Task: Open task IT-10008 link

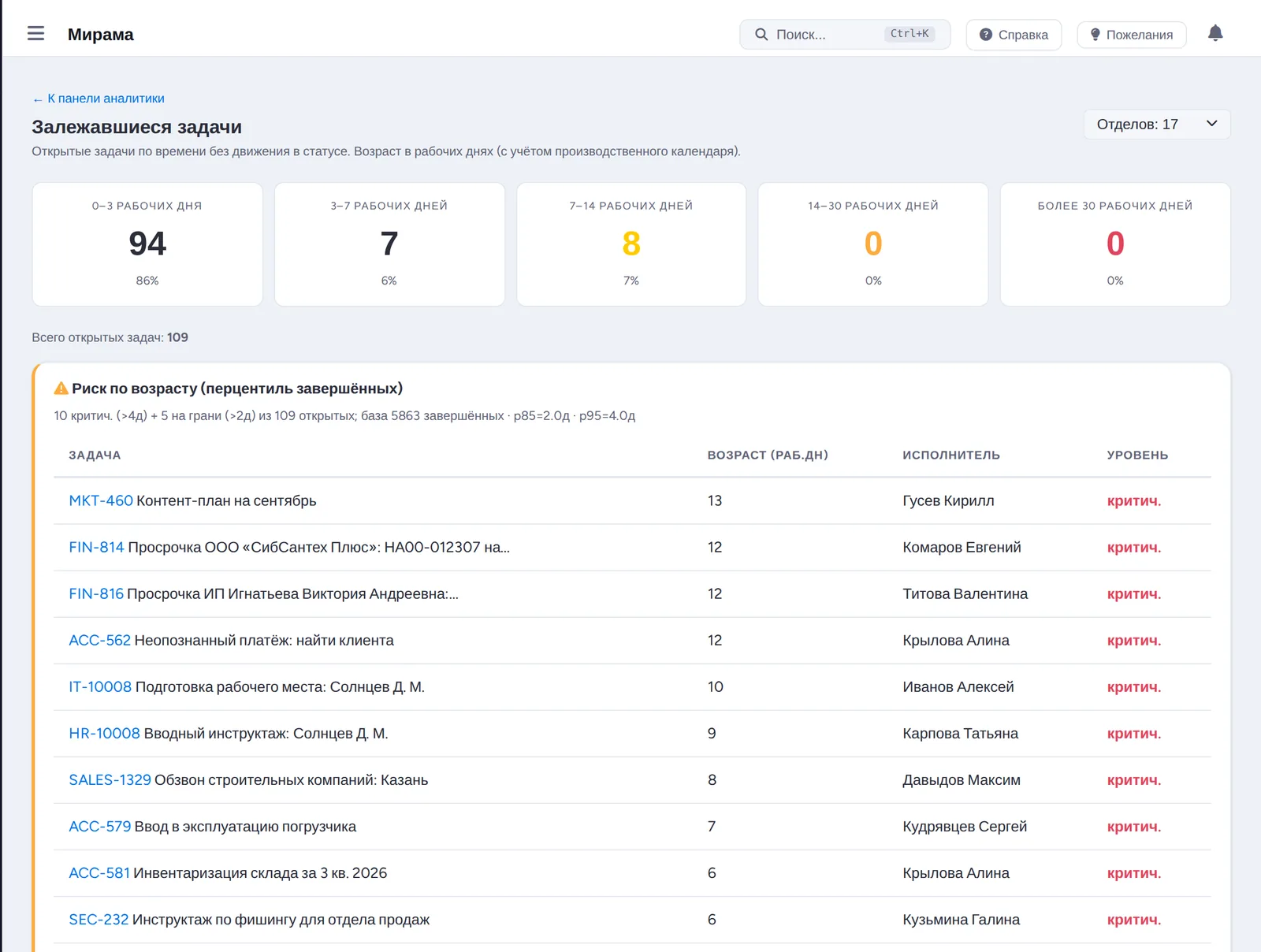Action: click(100, 686)
